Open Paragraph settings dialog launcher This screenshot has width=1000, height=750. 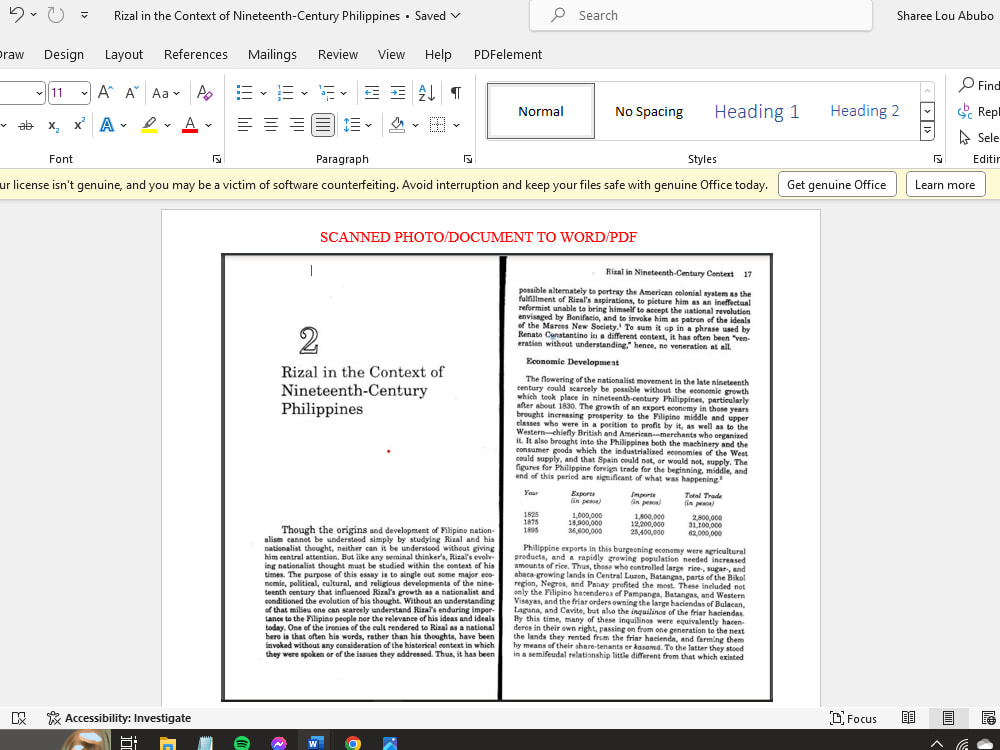coord(467,159)
